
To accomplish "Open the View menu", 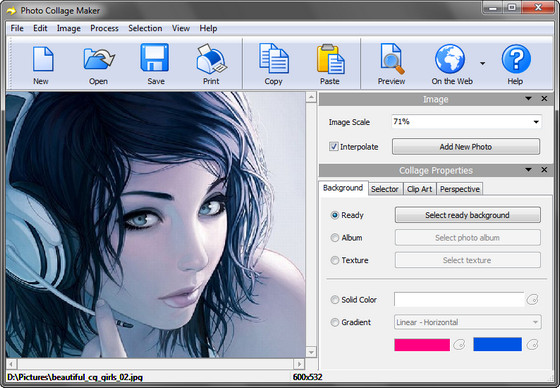I will [x=181, y=28].
